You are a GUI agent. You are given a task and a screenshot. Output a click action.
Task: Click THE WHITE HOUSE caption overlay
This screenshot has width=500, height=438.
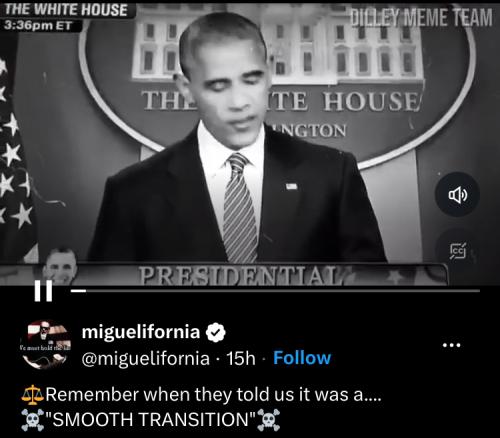[x=66, y=10]
